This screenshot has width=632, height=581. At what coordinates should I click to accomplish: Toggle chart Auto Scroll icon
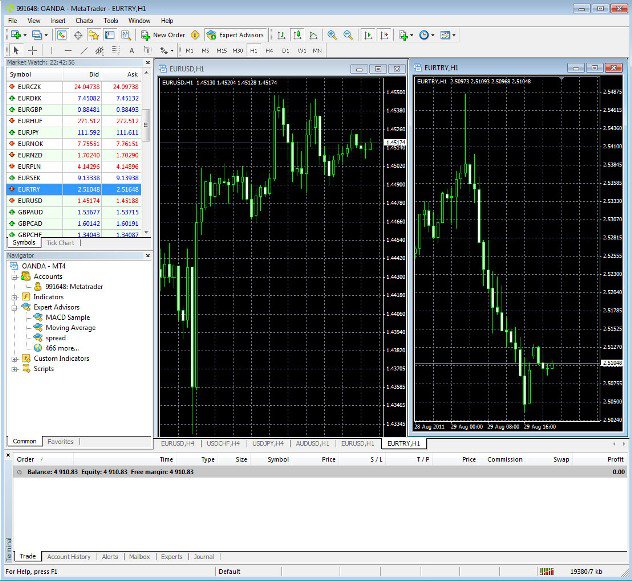[x=368, y=35]
